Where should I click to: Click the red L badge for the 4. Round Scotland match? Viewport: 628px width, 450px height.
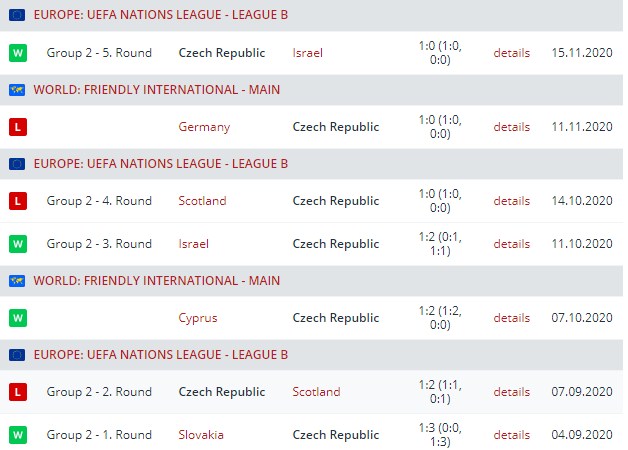click(17, 201)
